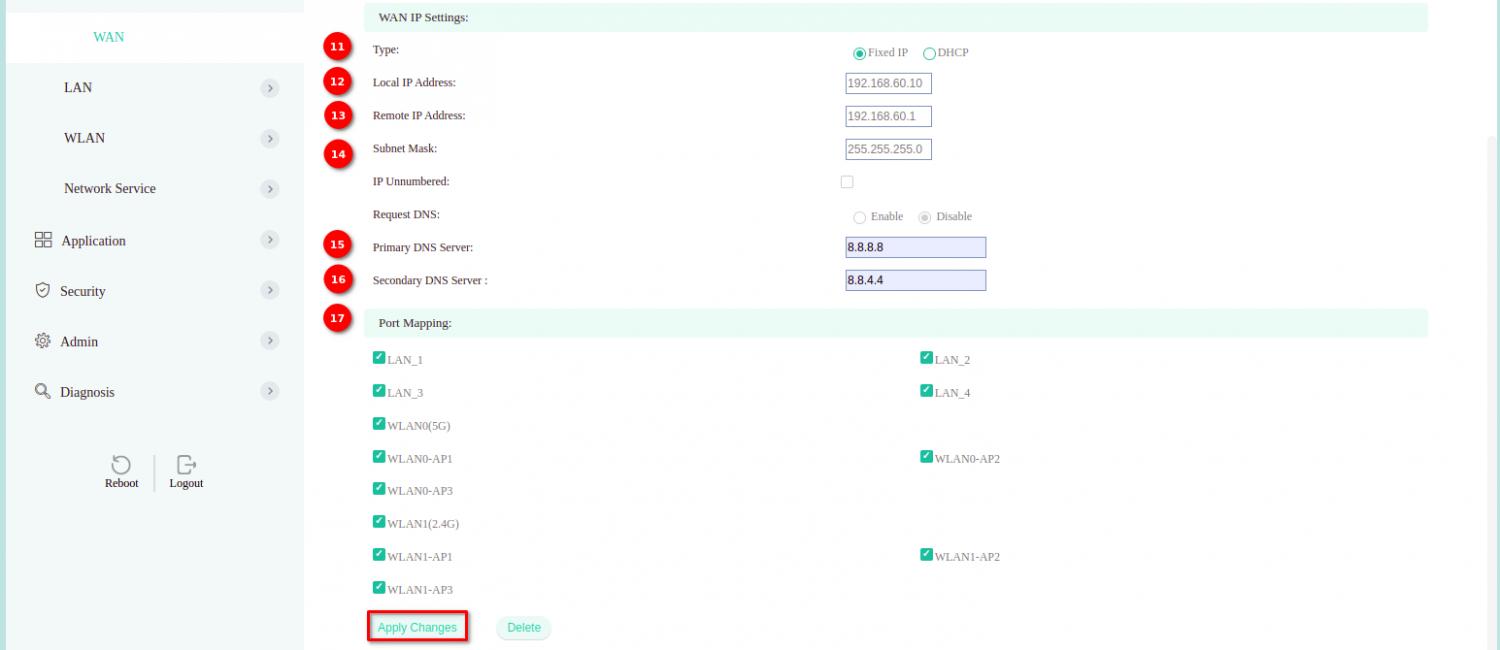Click the red step 17 marker
This screenshot has height=650, width=1500.
coord(338,319)
